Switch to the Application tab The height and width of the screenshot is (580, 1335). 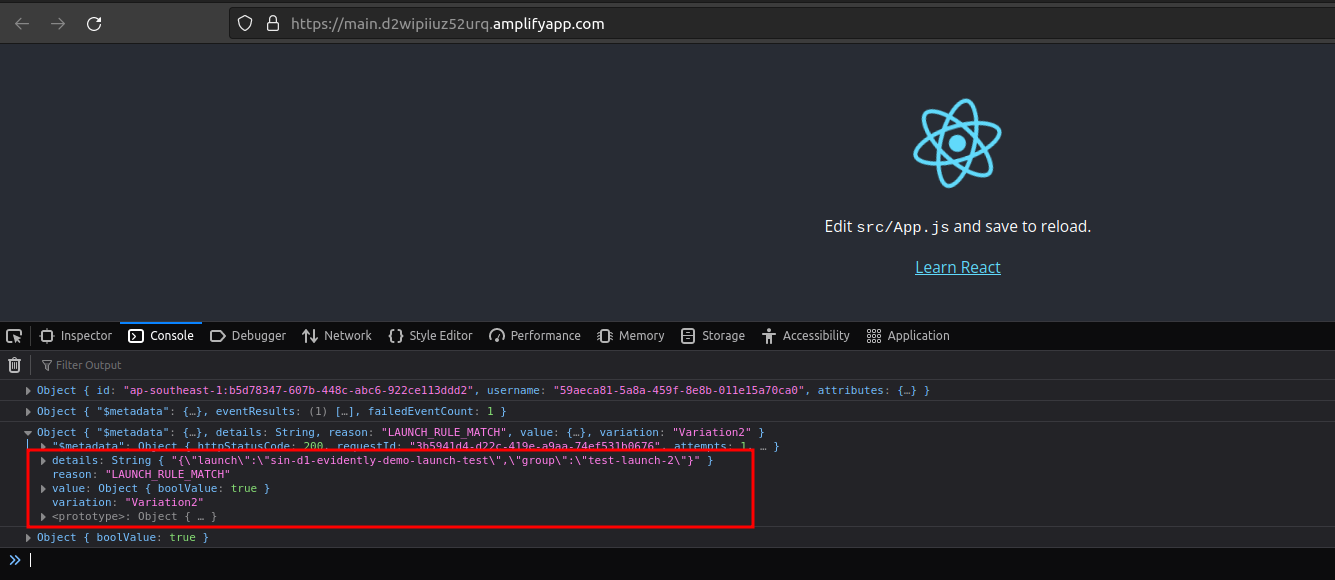pos(908,336)
